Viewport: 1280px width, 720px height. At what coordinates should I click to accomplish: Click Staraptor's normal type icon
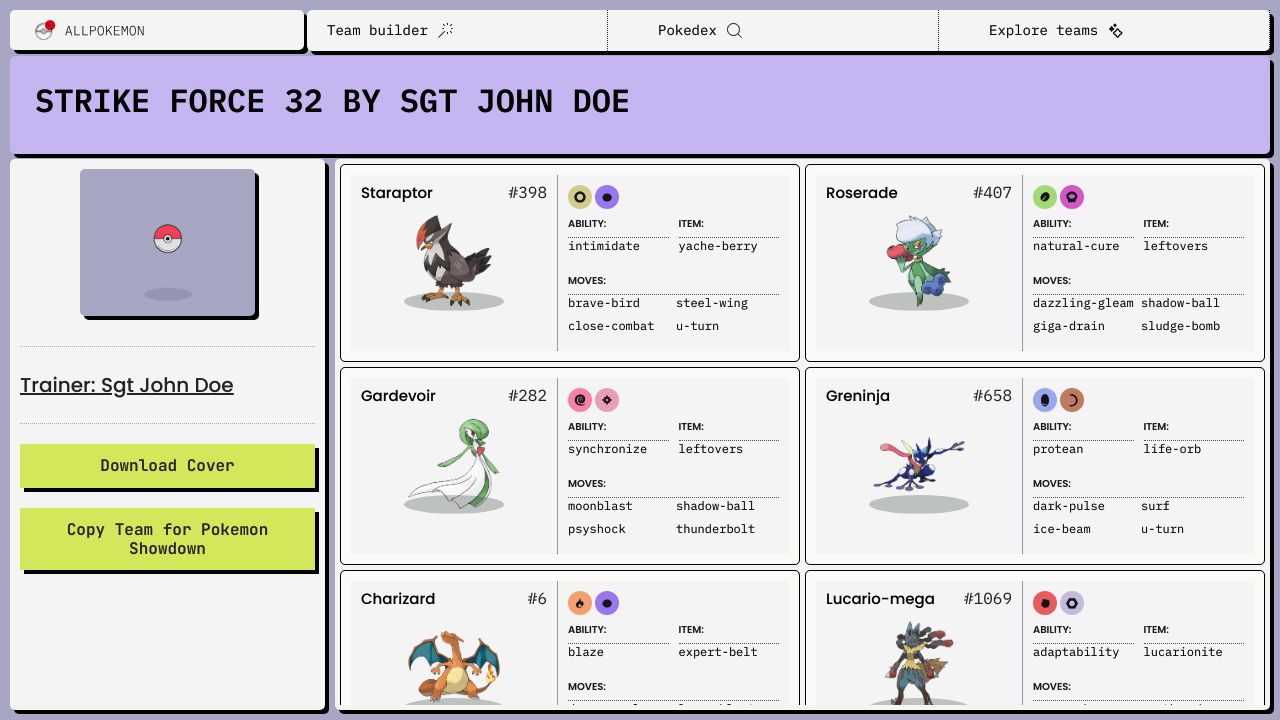(x=580, y=197)
